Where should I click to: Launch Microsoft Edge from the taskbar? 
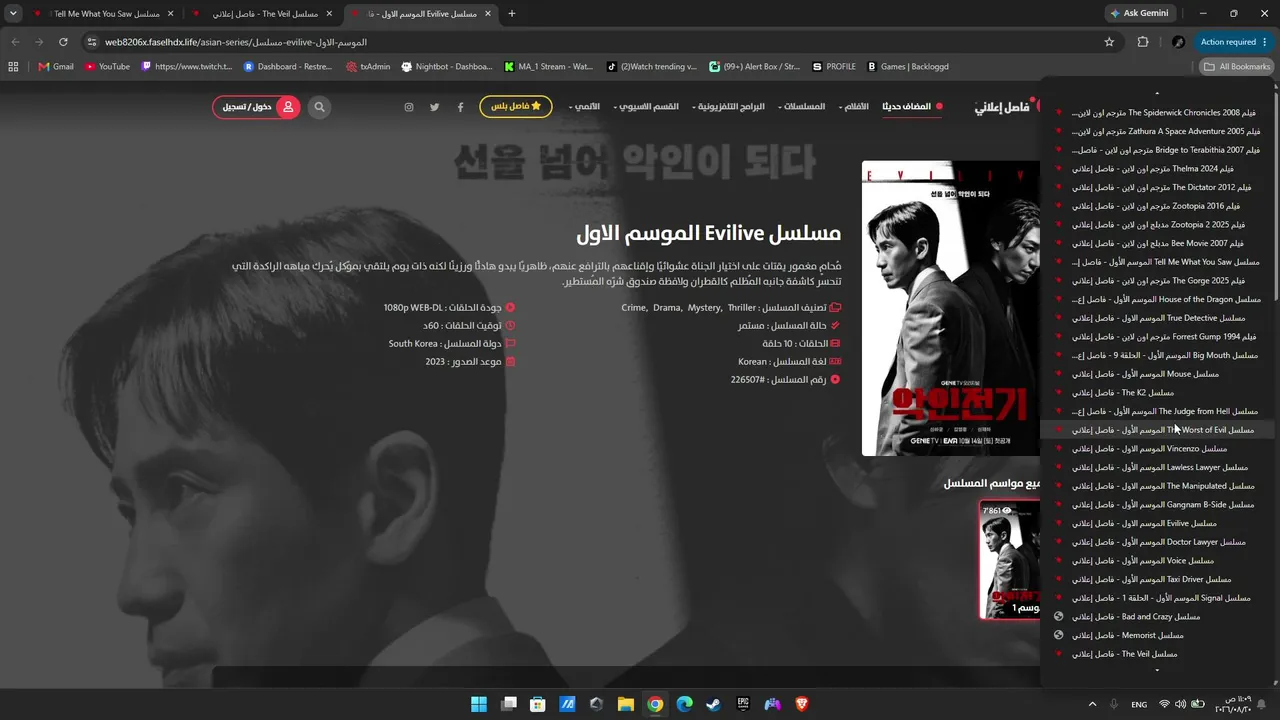pyautogui.click(x=684, y=704)
